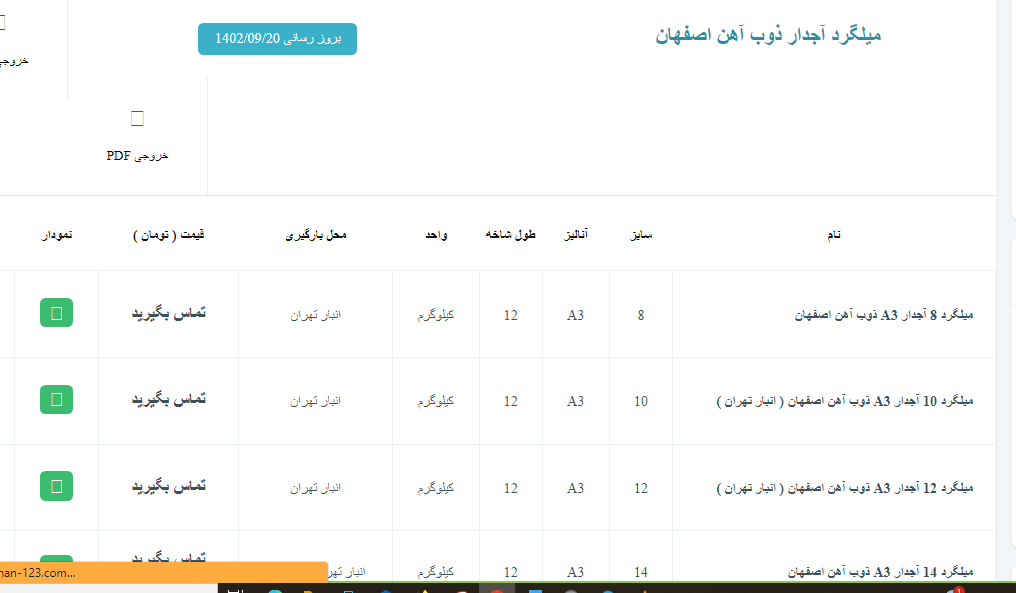
Task: Click تماس بگیرید in میلگرد 8 row
Action: 169,313
